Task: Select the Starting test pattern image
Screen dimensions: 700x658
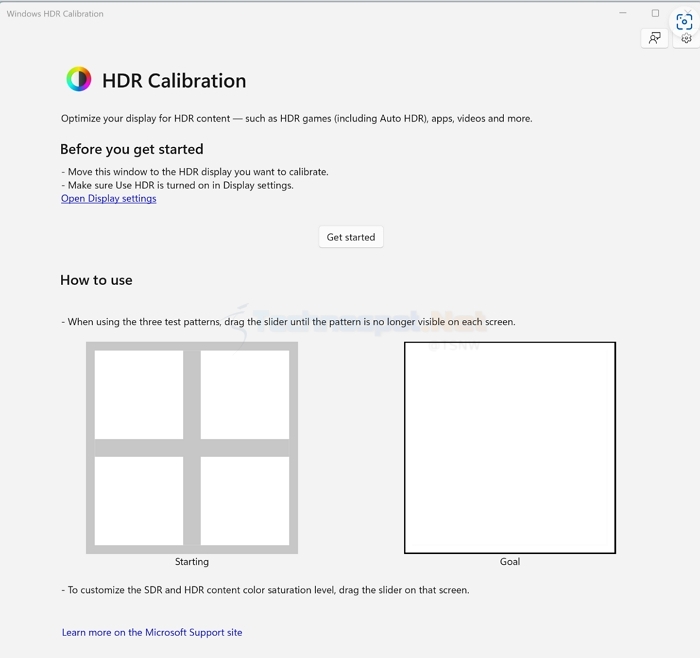Action: coord(192,448)
